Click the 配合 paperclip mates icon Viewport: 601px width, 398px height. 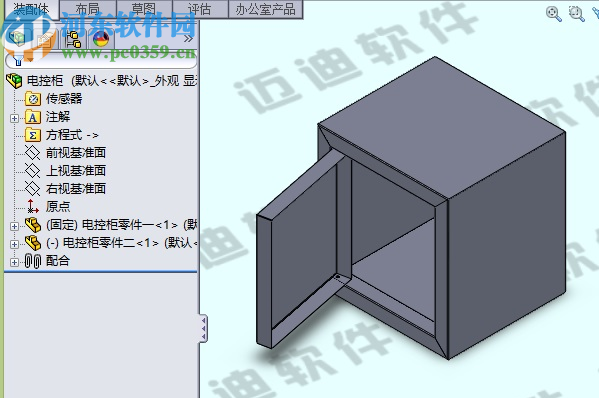click(33, 261)
